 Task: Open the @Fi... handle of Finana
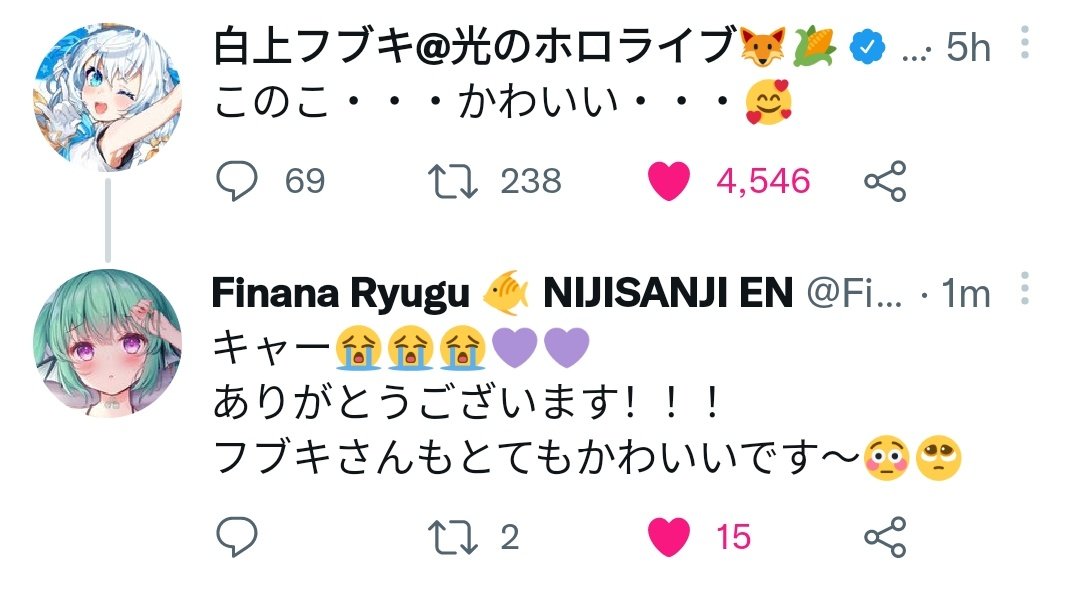[854, 293]
